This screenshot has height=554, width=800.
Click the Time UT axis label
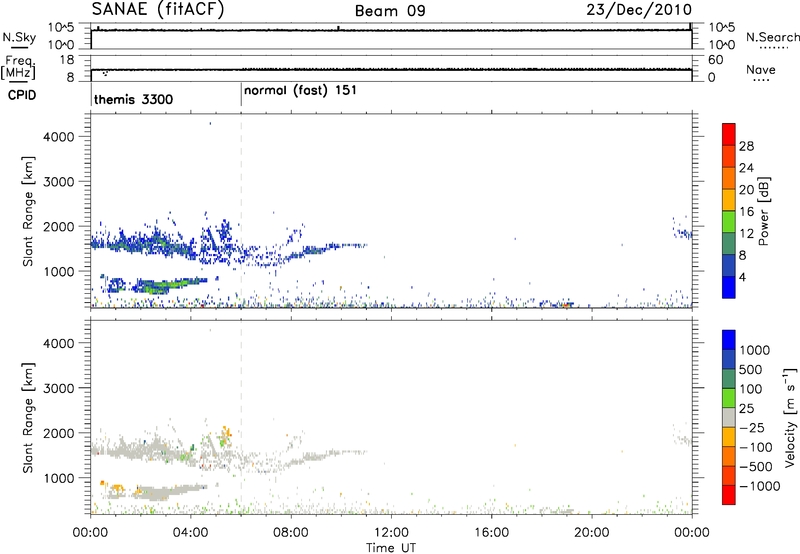(x=391, y=548)
